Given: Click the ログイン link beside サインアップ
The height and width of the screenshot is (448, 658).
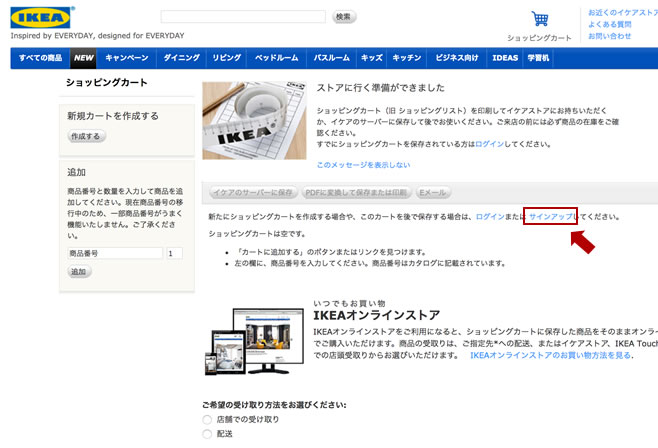Looking at the screenshot, I should [x=490, y=216].
